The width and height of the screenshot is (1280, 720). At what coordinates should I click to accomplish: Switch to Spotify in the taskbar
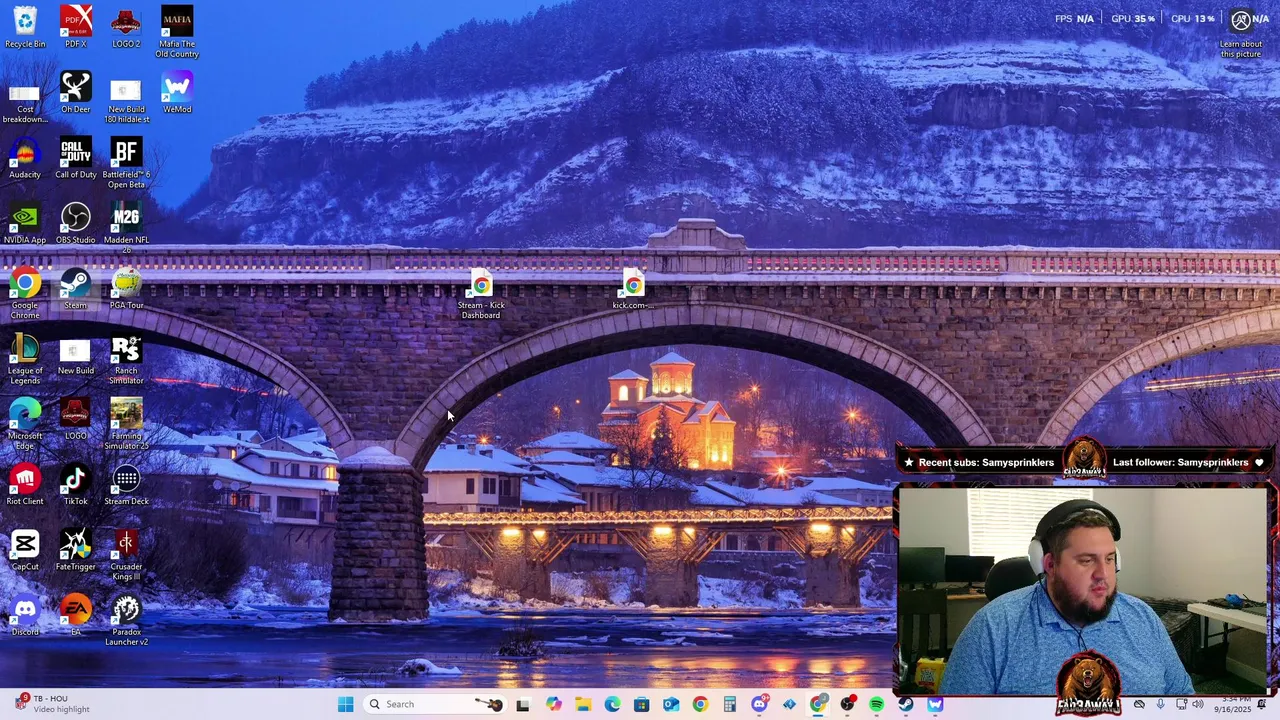click(x=877, y=704)
